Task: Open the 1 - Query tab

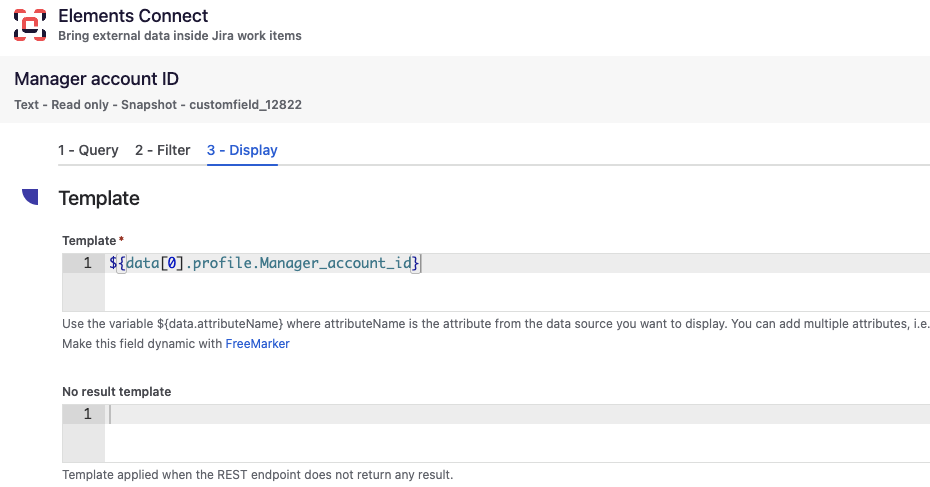Action: (88, 150)
